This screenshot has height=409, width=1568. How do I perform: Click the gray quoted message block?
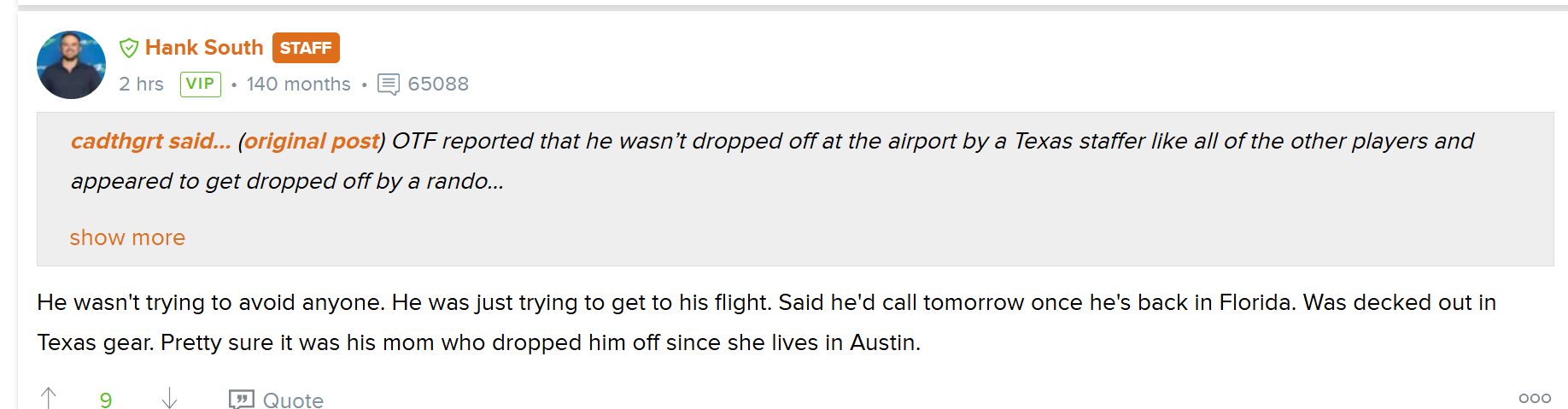point(795,189)
